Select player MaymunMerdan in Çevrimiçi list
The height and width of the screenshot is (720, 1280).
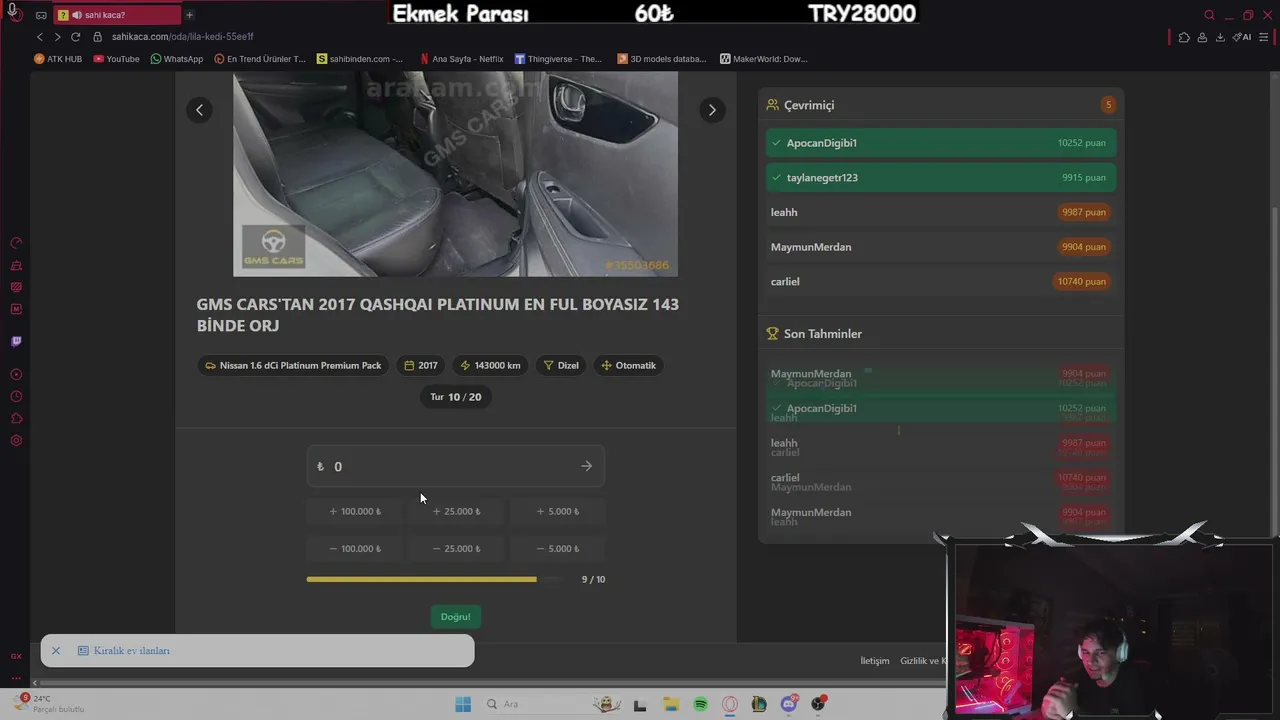point(941,247)
